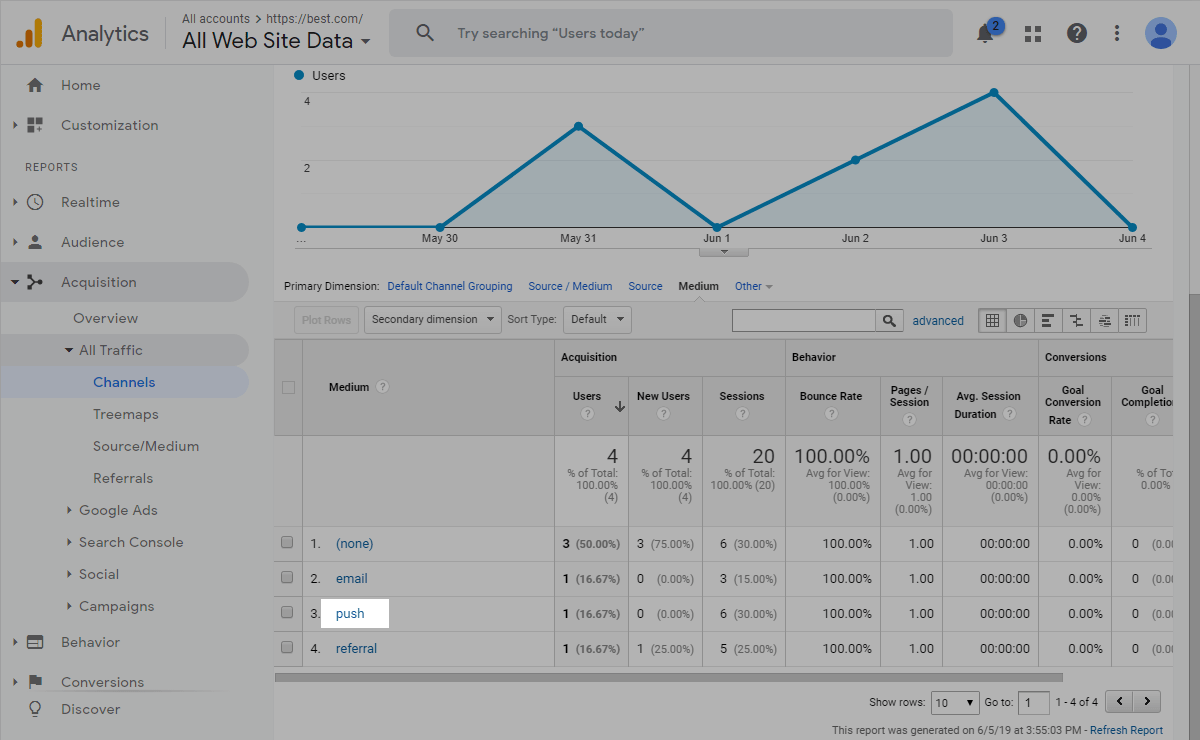Click the table search magnifier button
1200x740 pixels.
pyautogui.click(x=889, y=320)
